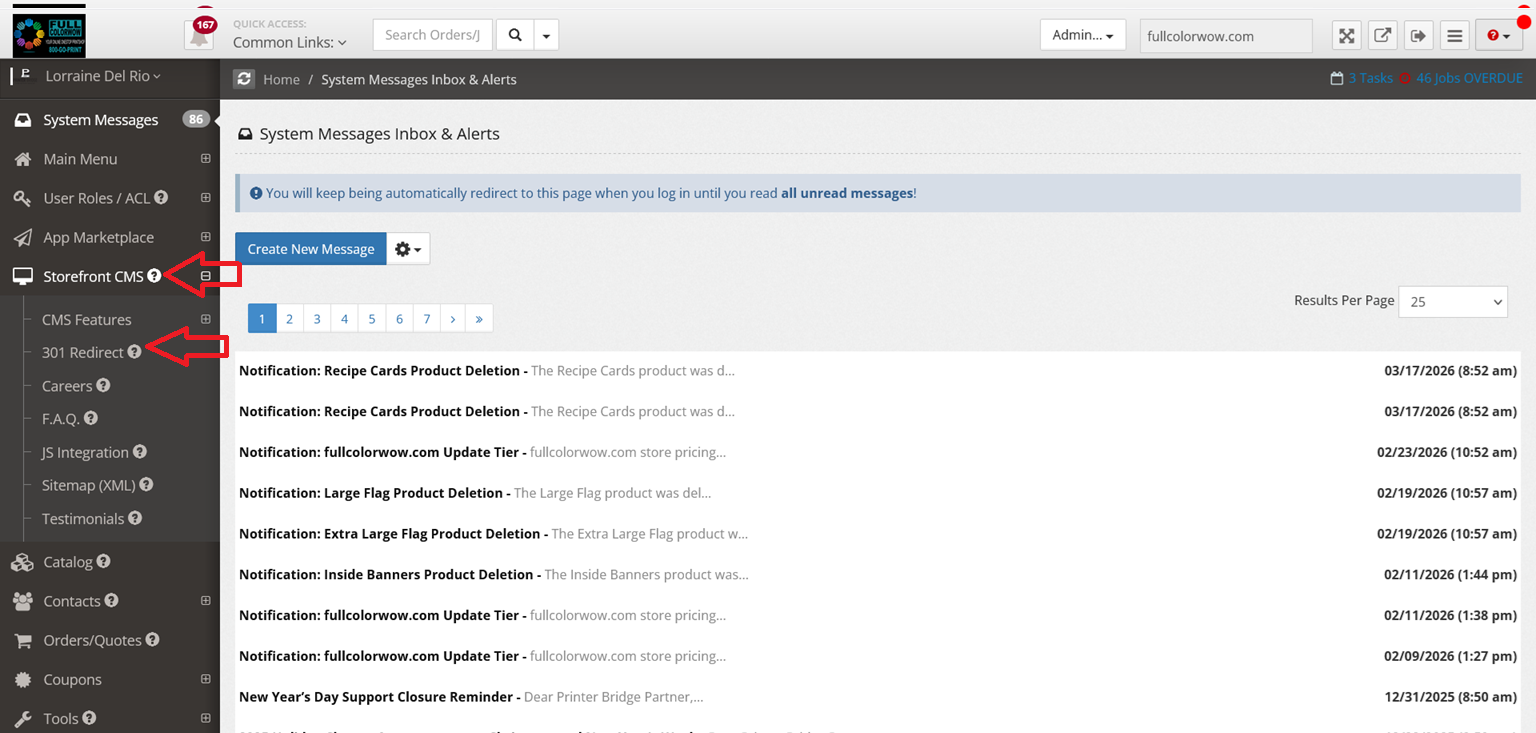Click the refresh icon beside Home
Screen dimensions: 1536x733
[244, 79]
